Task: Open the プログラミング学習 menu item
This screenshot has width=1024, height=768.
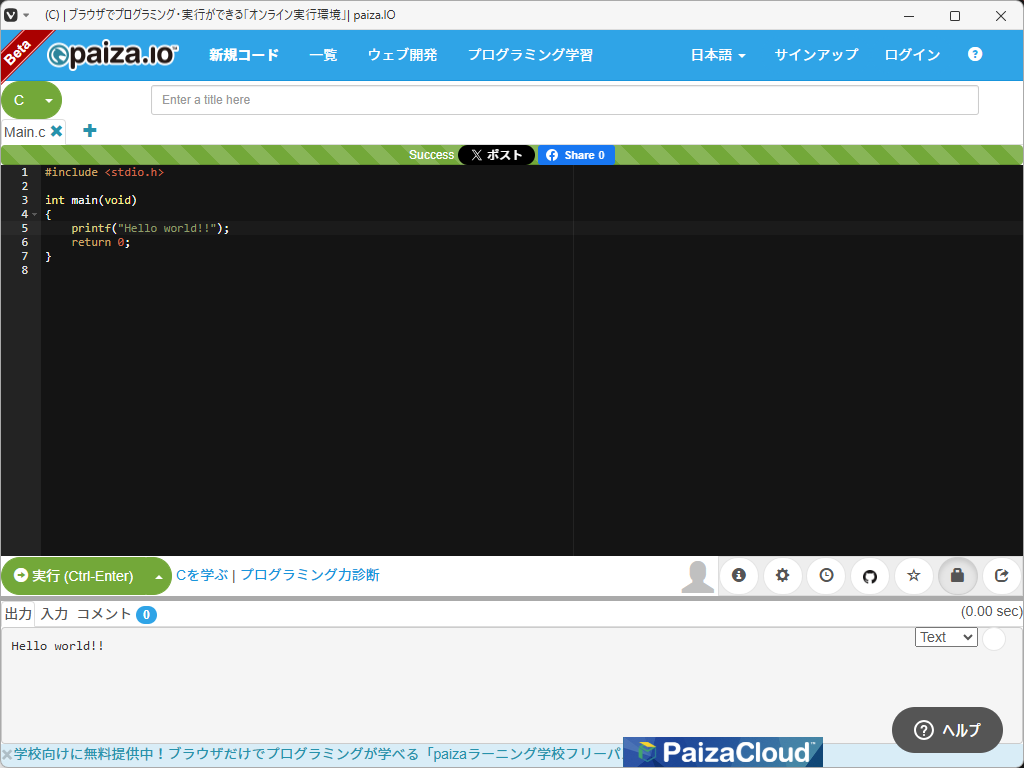Action: [530, 55]
